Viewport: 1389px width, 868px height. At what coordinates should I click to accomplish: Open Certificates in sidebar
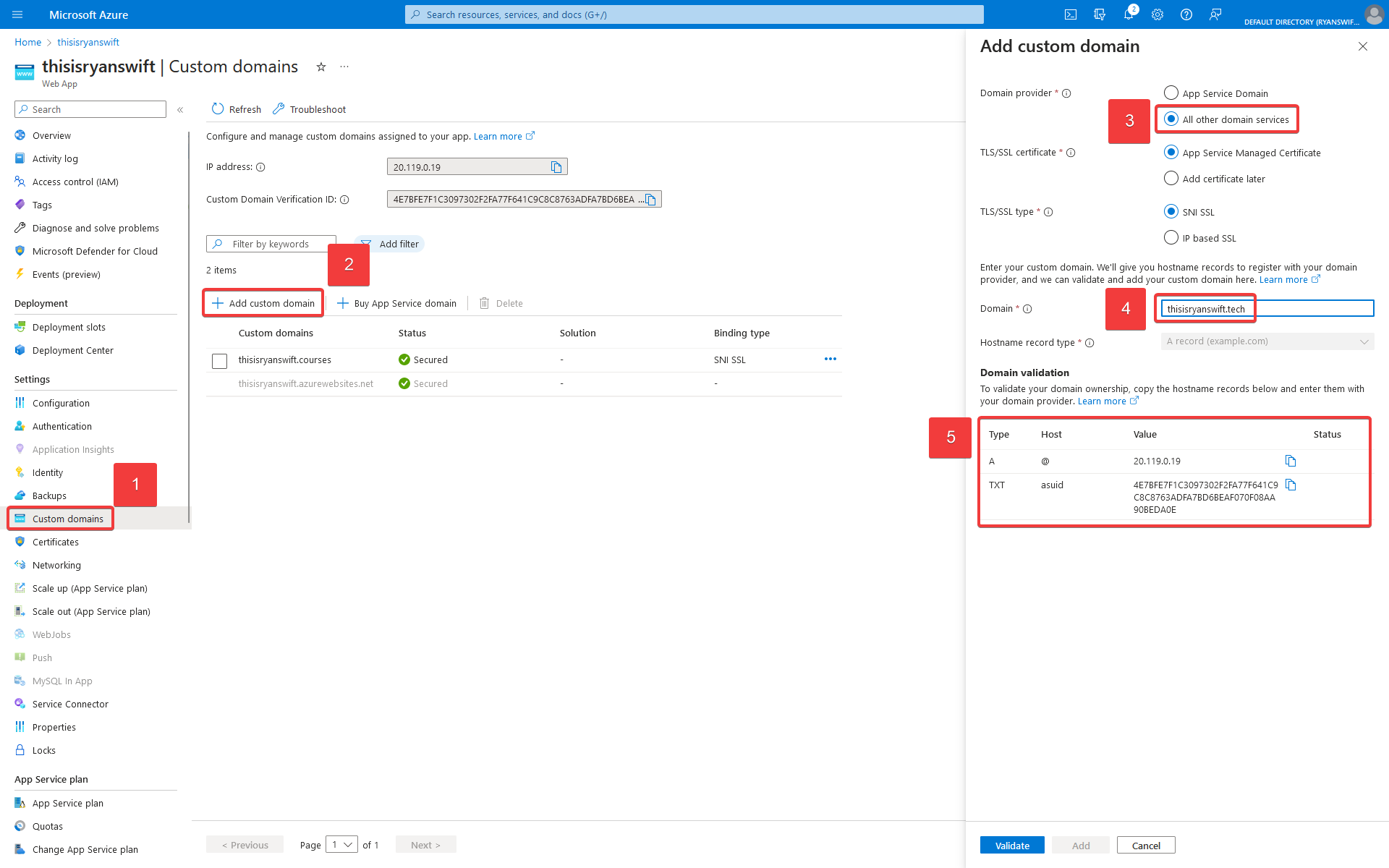coord(56,542)
